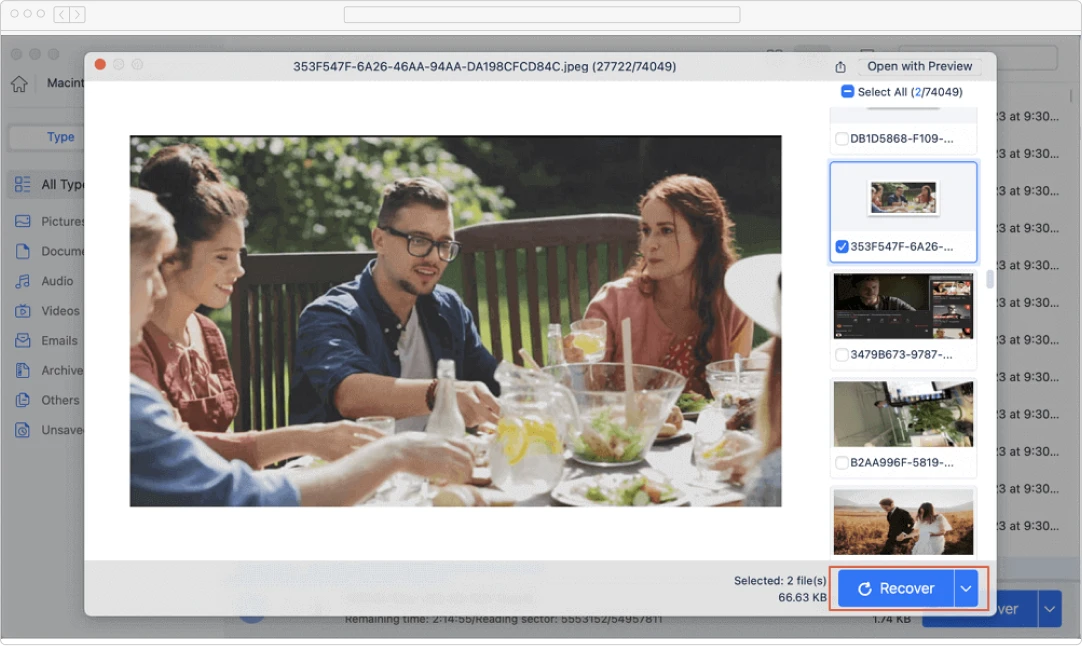Image resolution: width=1082 pixels, height=646 pixels.
Task: Click the home icon in background window
Action: [x=19, y=84]
